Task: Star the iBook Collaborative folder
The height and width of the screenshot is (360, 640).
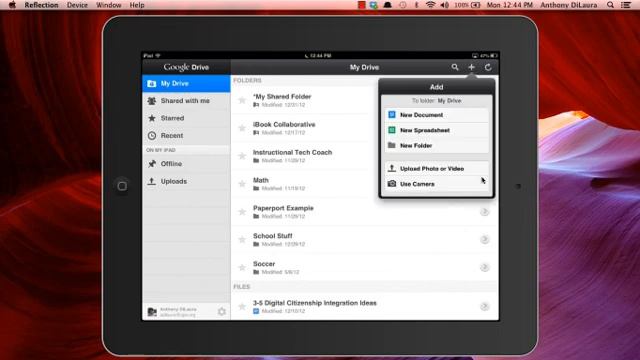Action: (242, 128)
